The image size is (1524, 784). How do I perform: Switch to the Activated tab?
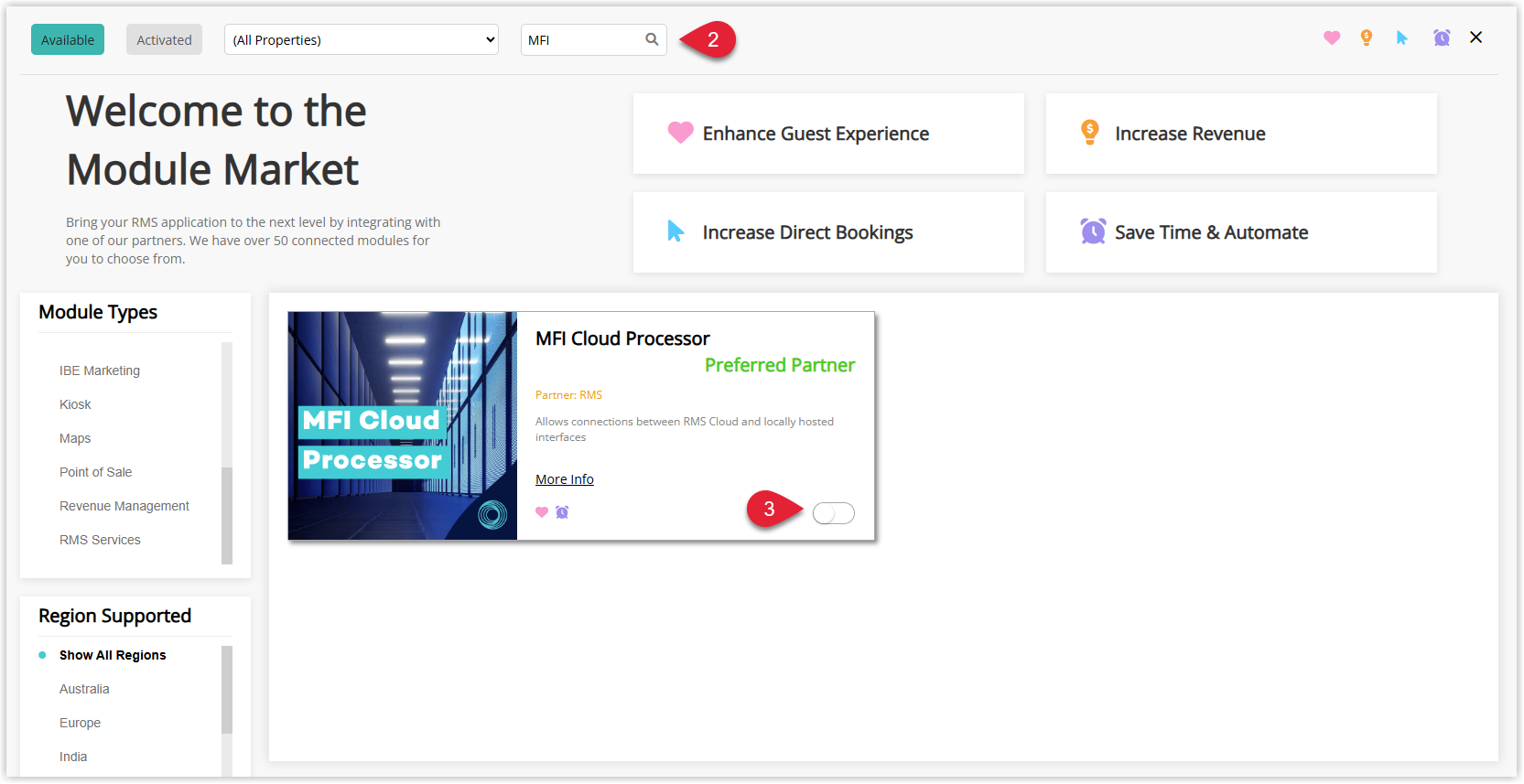coord(164,39)
